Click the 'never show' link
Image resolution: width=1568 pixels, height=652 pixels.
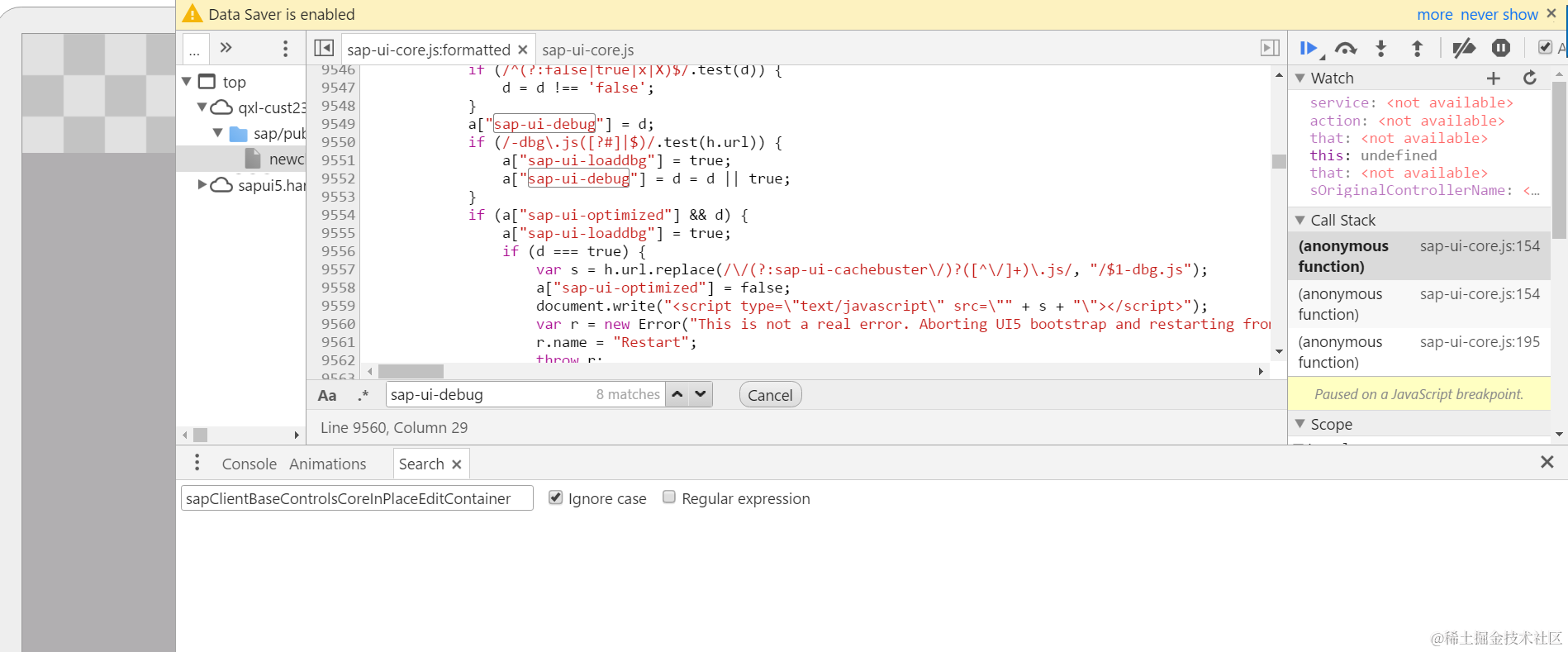click(1499, 14)
